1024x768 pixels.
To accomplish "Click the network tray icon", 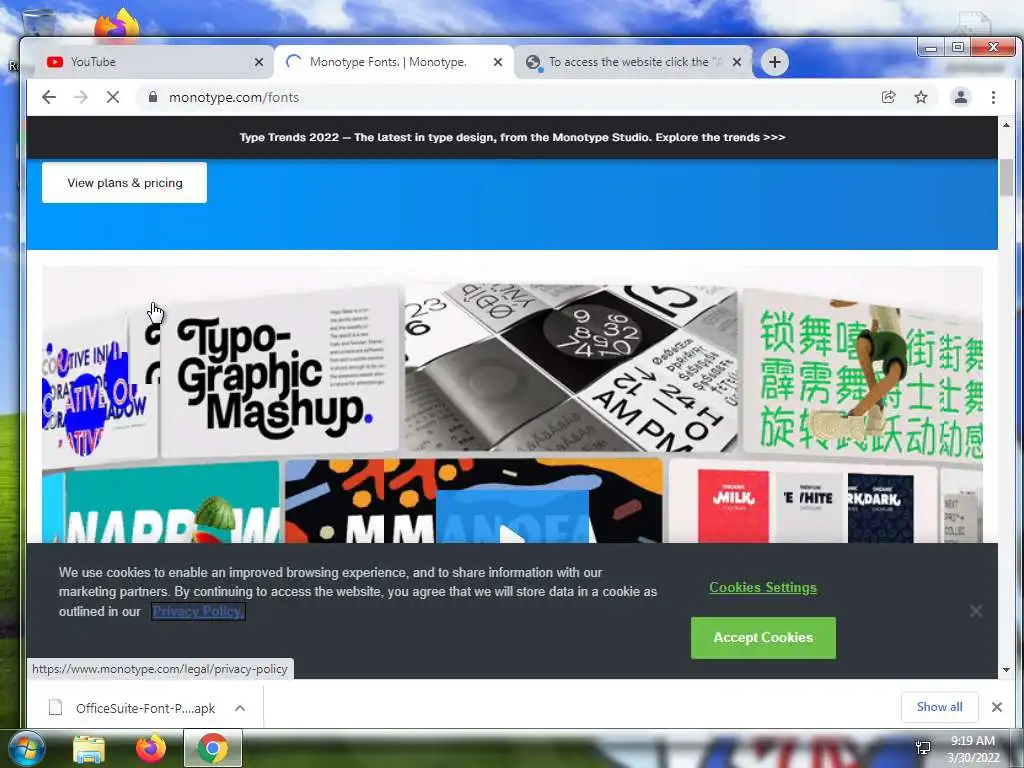I will coord(923,748).
